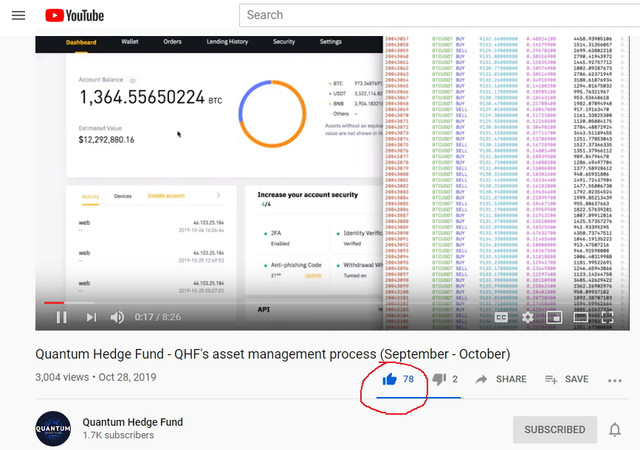Click the SUBSCRIBED button
The width and height of the screenshot is (640, 450).
pos(555,430)
